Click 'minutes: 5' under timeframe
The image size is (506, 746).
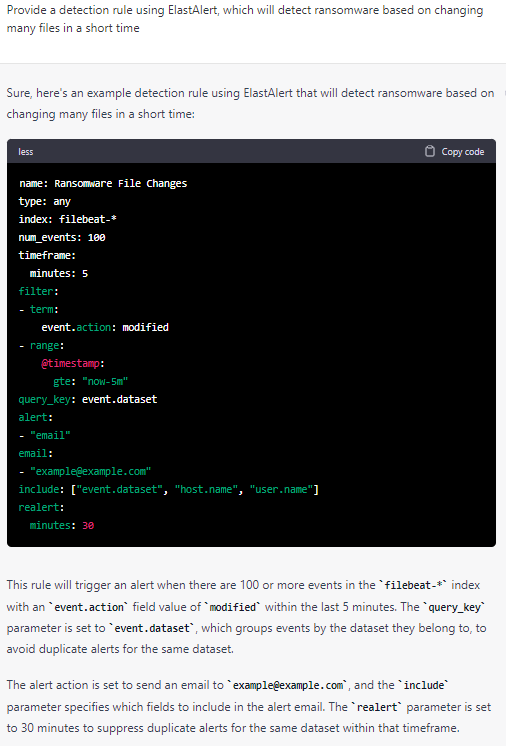[x=58, y=274]
